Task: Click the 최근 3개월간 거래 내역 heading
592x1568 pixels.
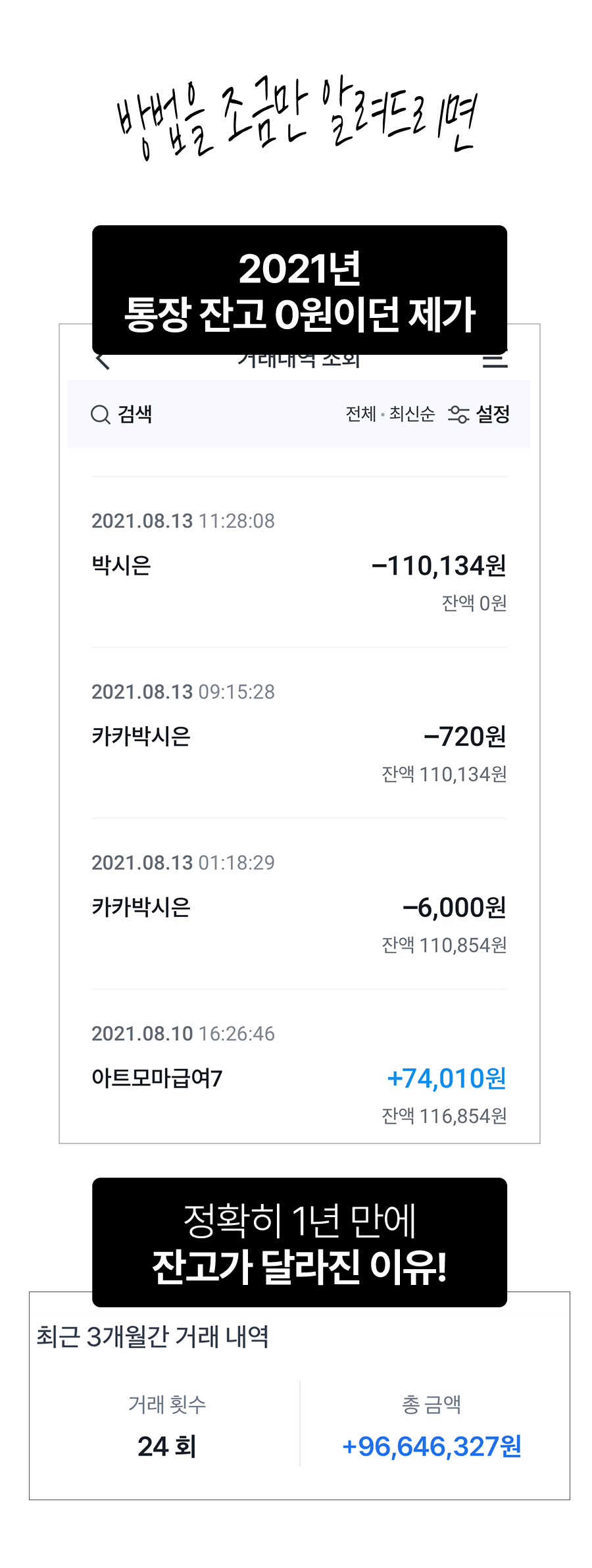Action: [153, 1337]
